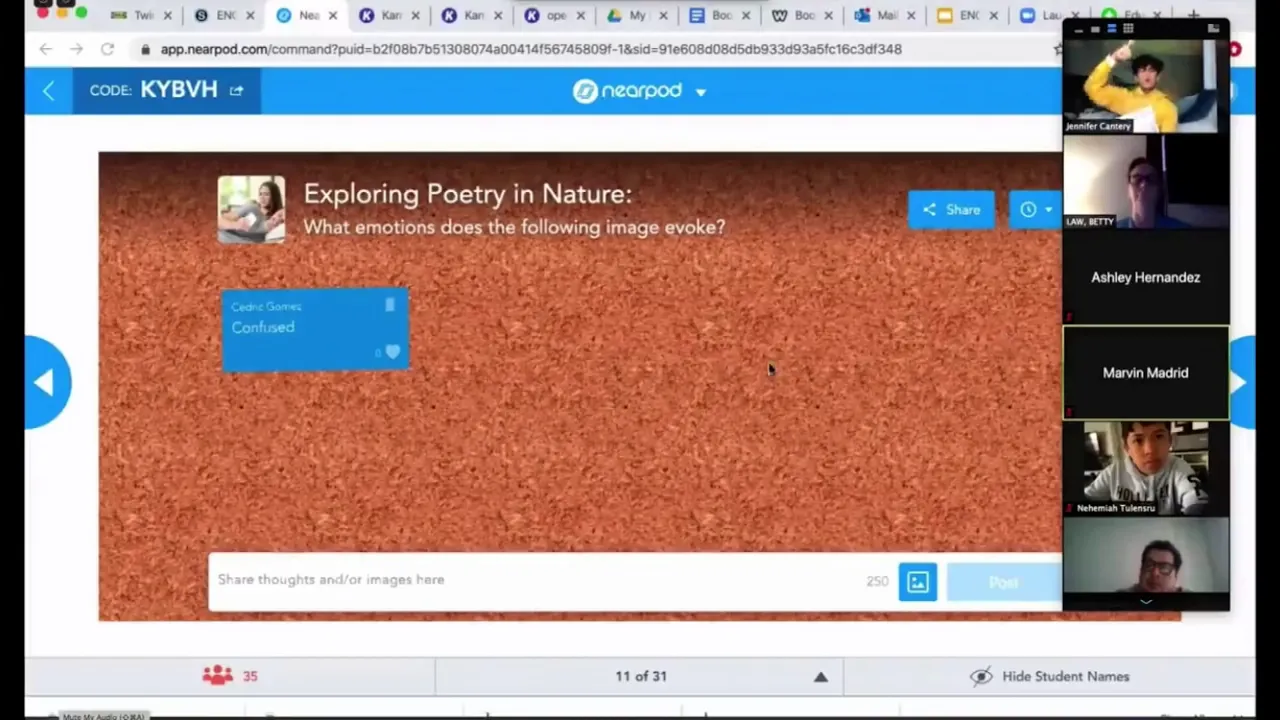Attach an image with the picture icon
This screenshot has width=1280, height=720.
point(917,582)
